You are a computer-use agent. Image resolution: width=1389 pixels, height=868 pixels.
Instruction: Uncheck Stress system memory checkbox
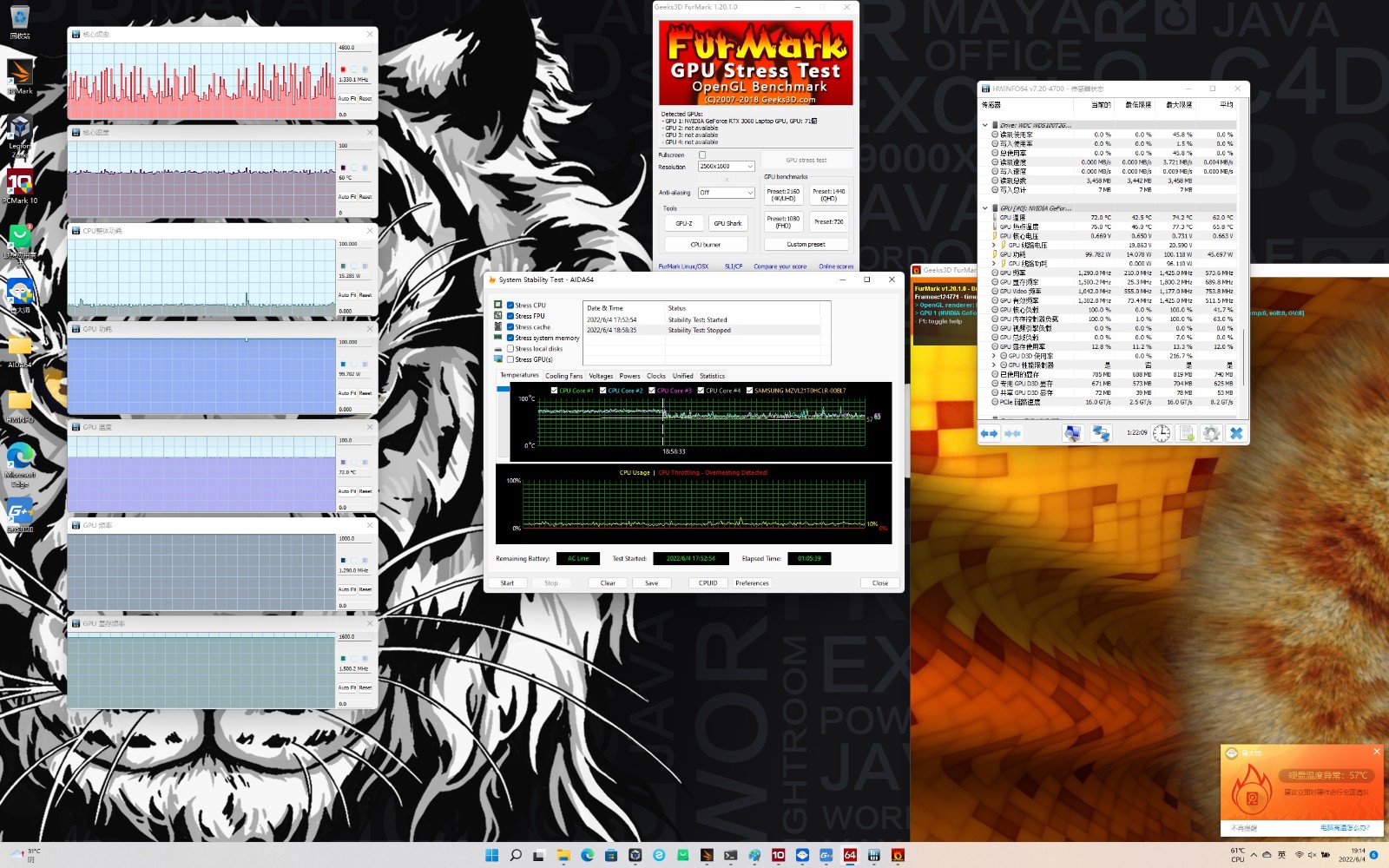pyautogui.click(x=510, y=338)
